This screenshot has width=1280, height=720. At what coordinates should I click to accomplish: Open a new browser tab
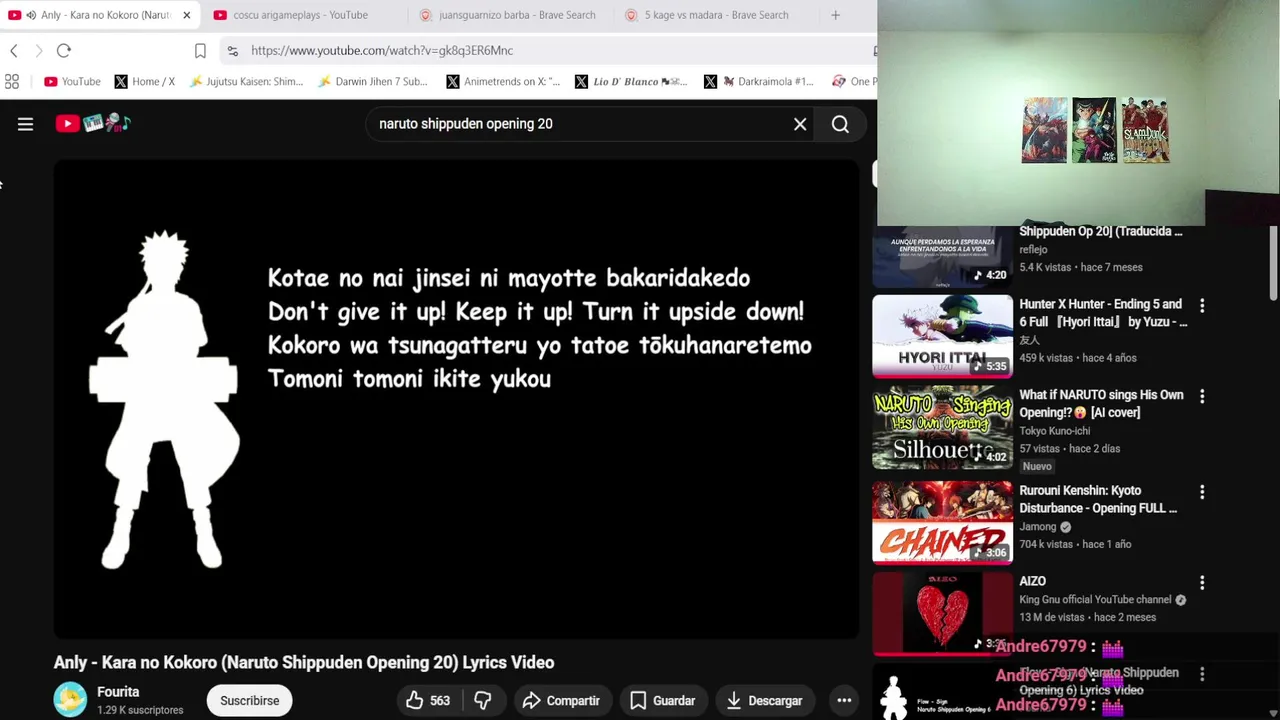click(x=835, y=15)
